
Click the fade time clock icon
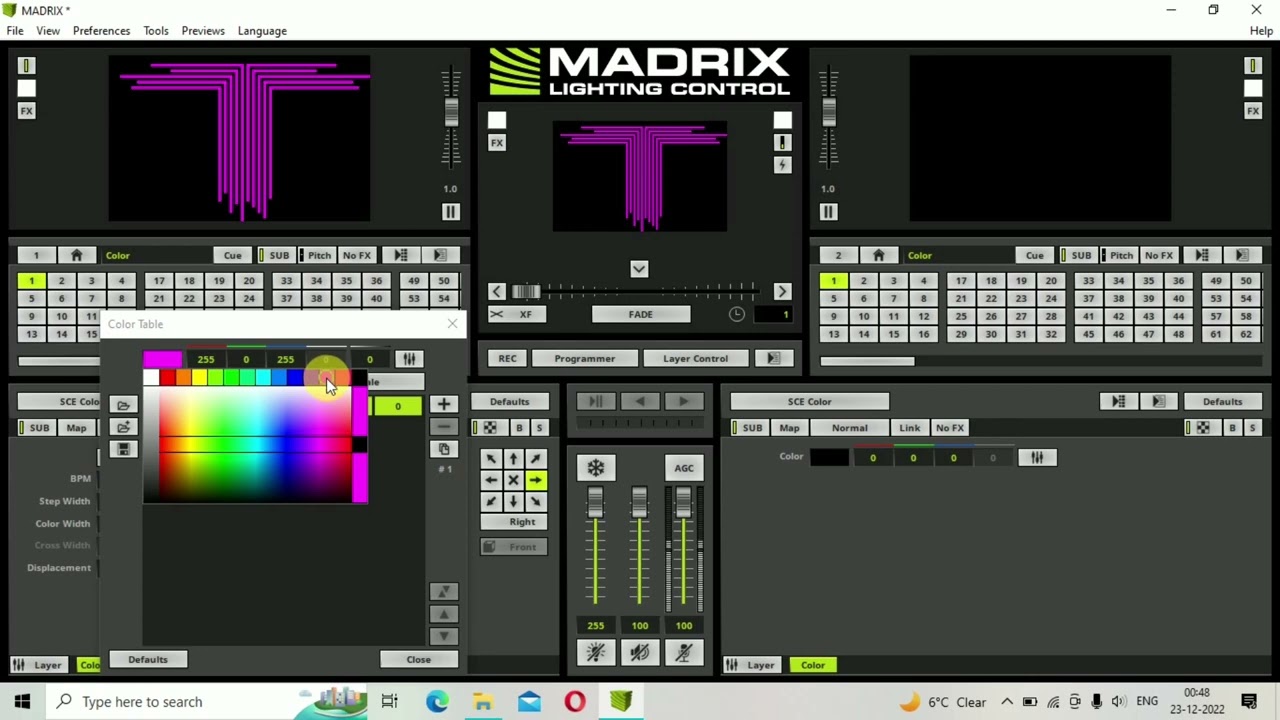[x=736, y=314]
